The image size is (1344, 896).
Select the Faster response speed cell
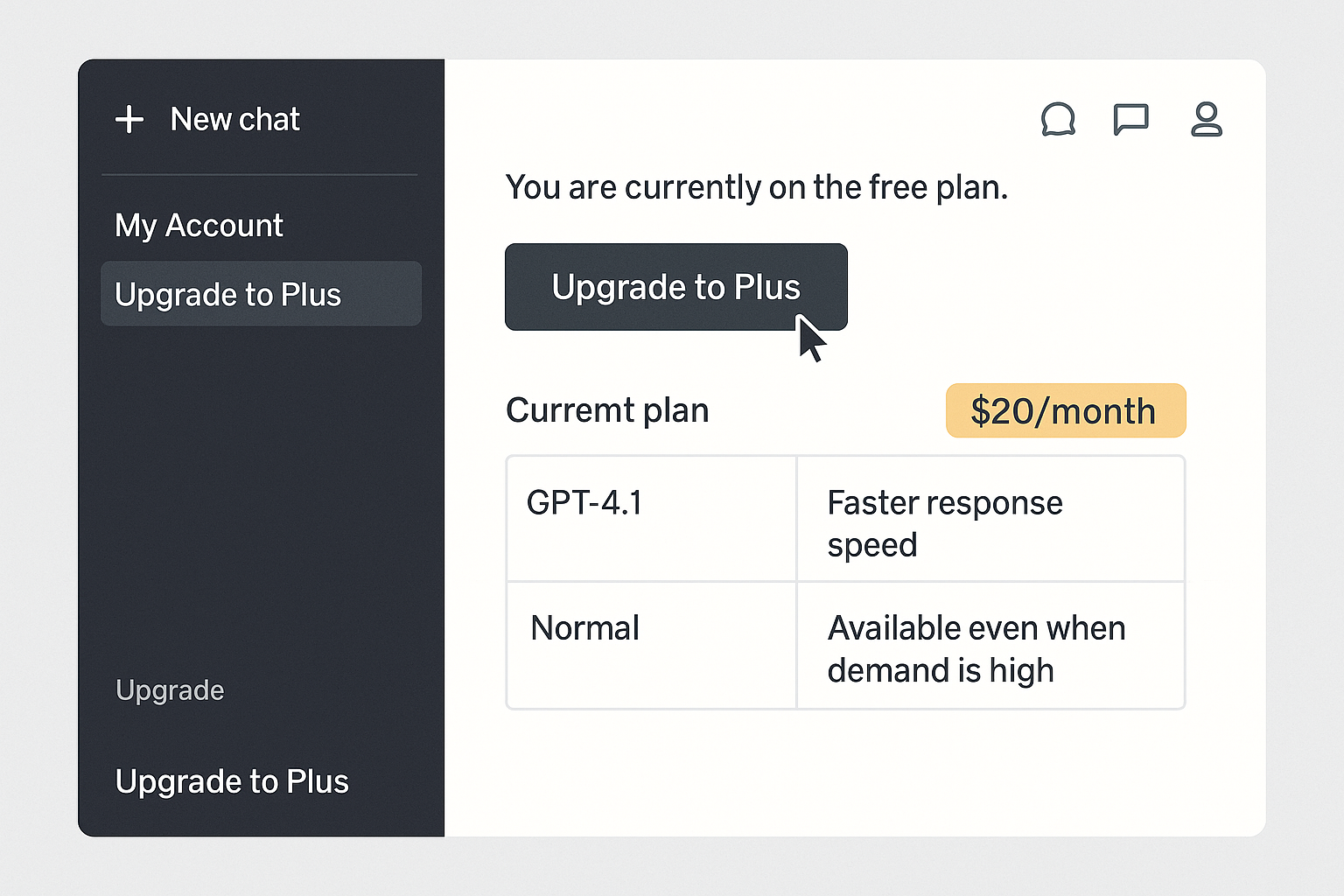pos(990,518)
